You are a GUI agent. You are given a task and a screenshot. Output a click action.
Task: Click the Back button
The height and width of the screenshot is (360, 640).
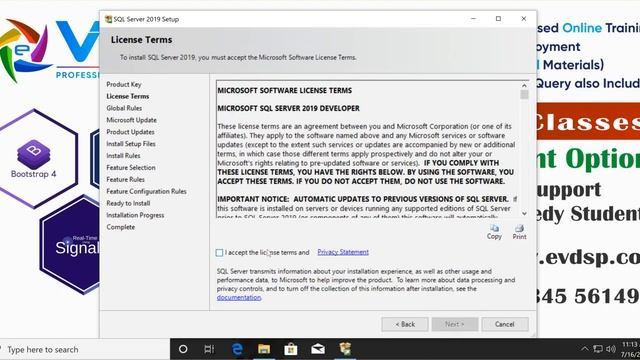pos(405,324)
